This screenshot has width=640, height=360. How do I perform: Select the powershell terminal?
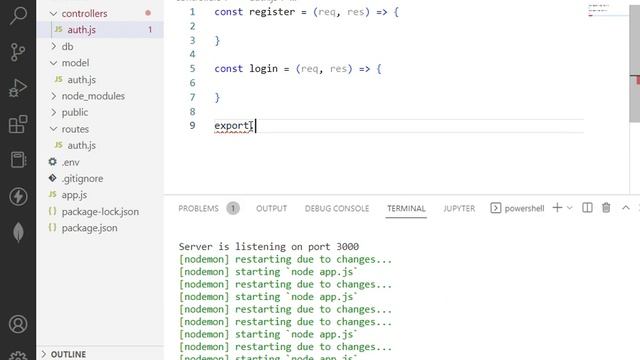pos(517,208)
